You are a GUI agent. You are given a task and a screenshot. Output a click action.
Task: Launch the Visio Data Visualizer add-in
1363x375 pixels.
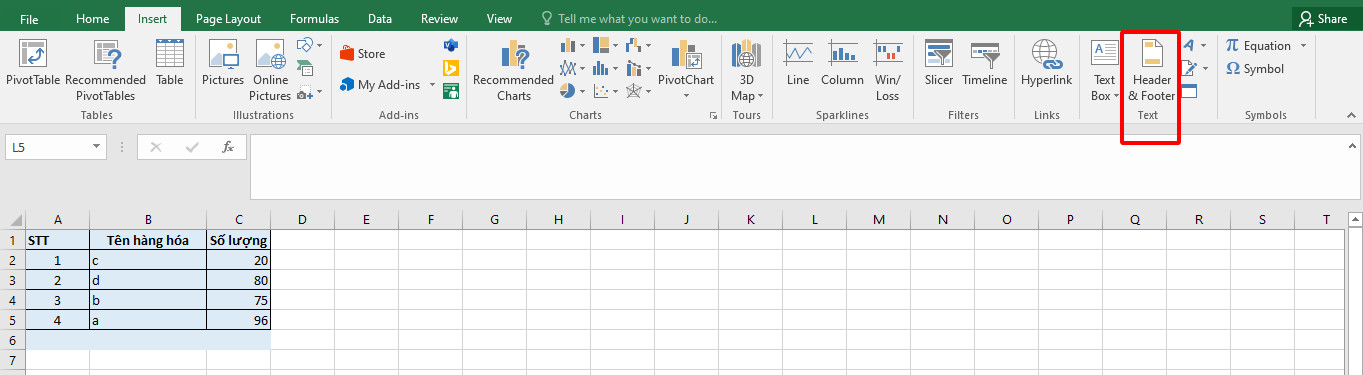[x=451, y=46]
